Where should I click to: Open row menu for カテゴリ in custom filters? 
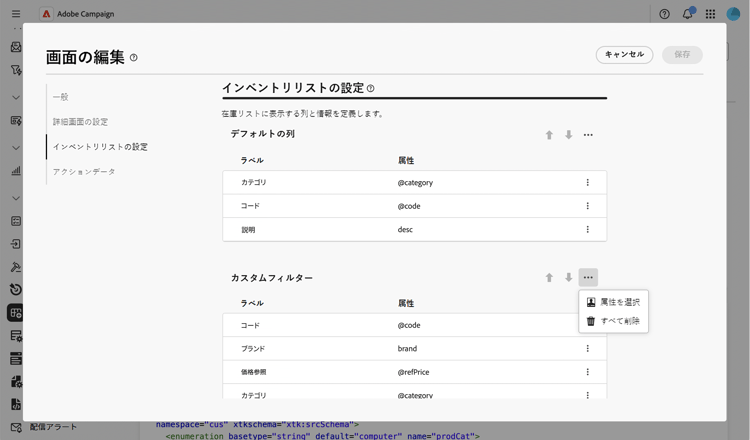tap(587, 395)
